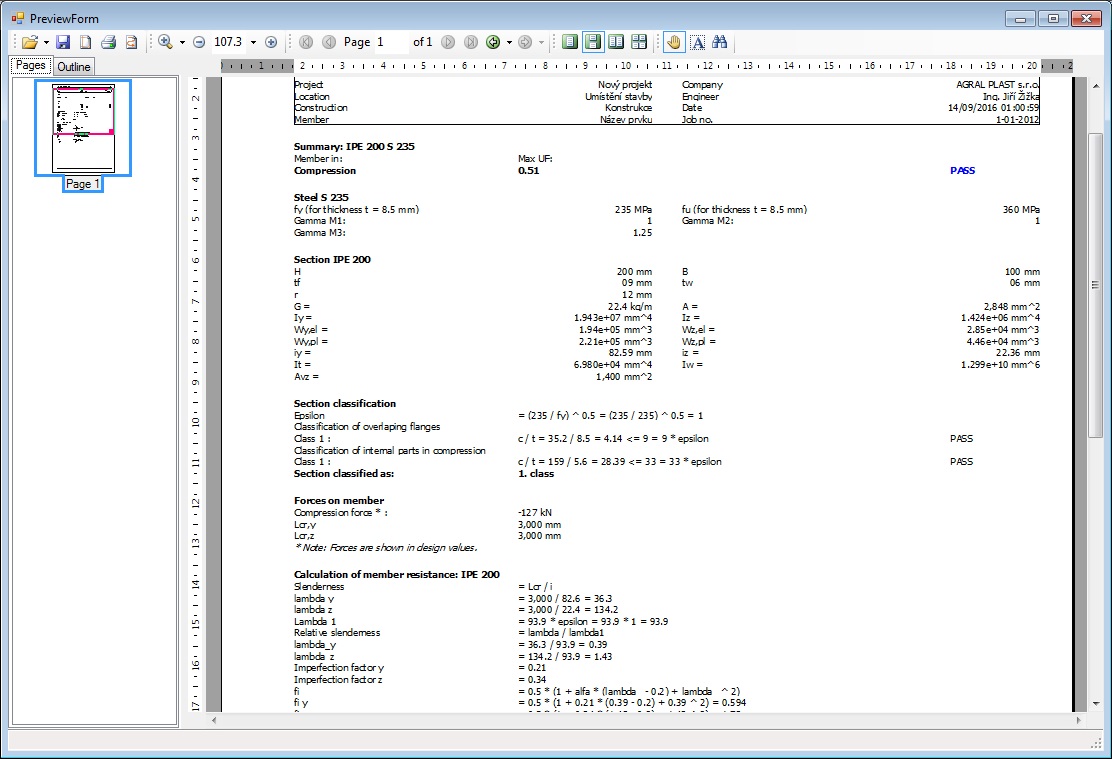Screen dimensions: 1112x759
Task: Toggle two-page facing view layout
Action: (x=616, y=42)
